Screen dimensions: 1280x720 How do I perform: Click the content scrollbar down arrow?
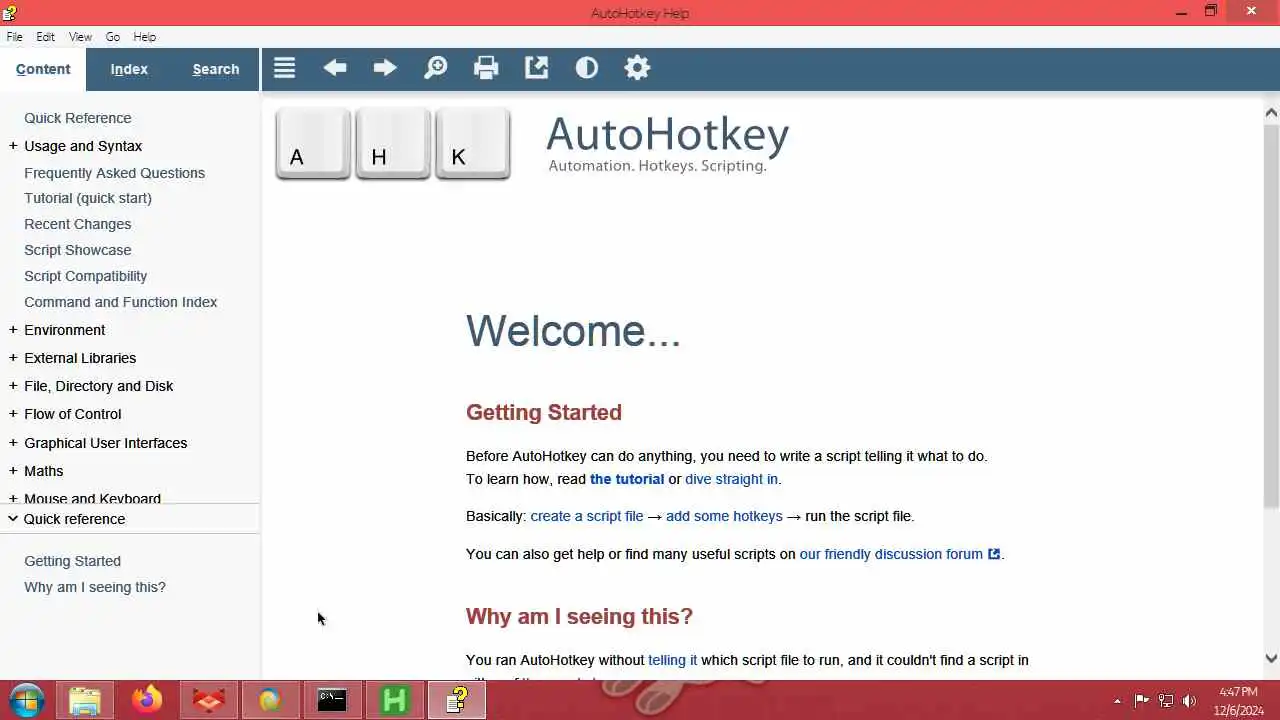pyautogui.click(x=1271, y=658)
